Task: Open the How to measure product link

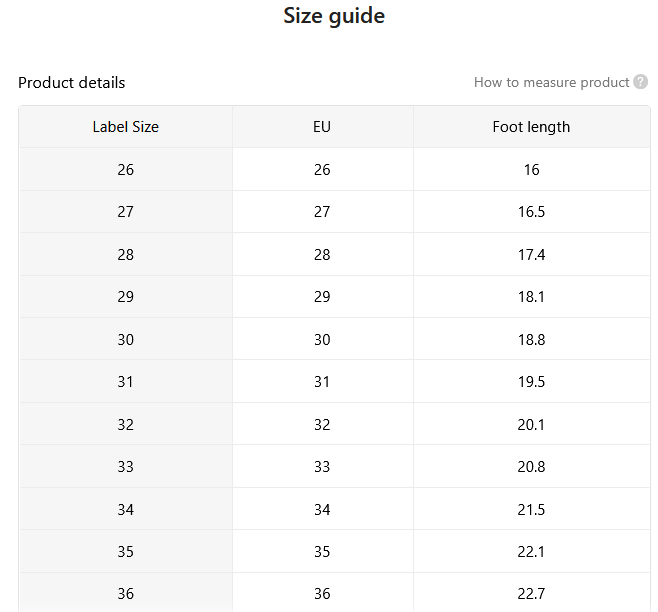Action: 551,82
